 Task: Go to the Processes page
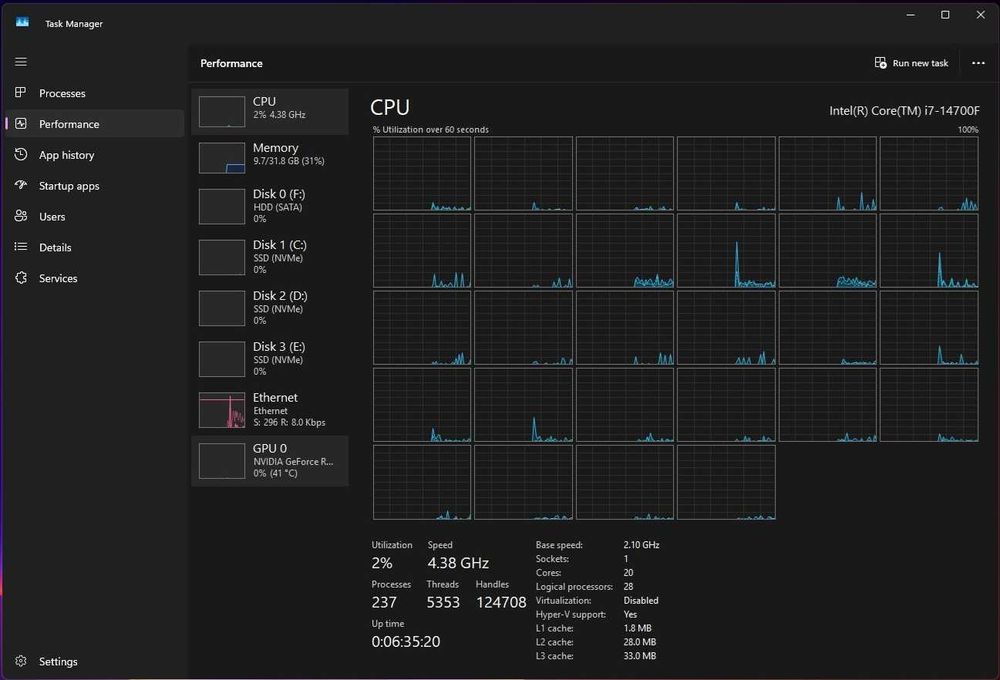click(94, 93)
